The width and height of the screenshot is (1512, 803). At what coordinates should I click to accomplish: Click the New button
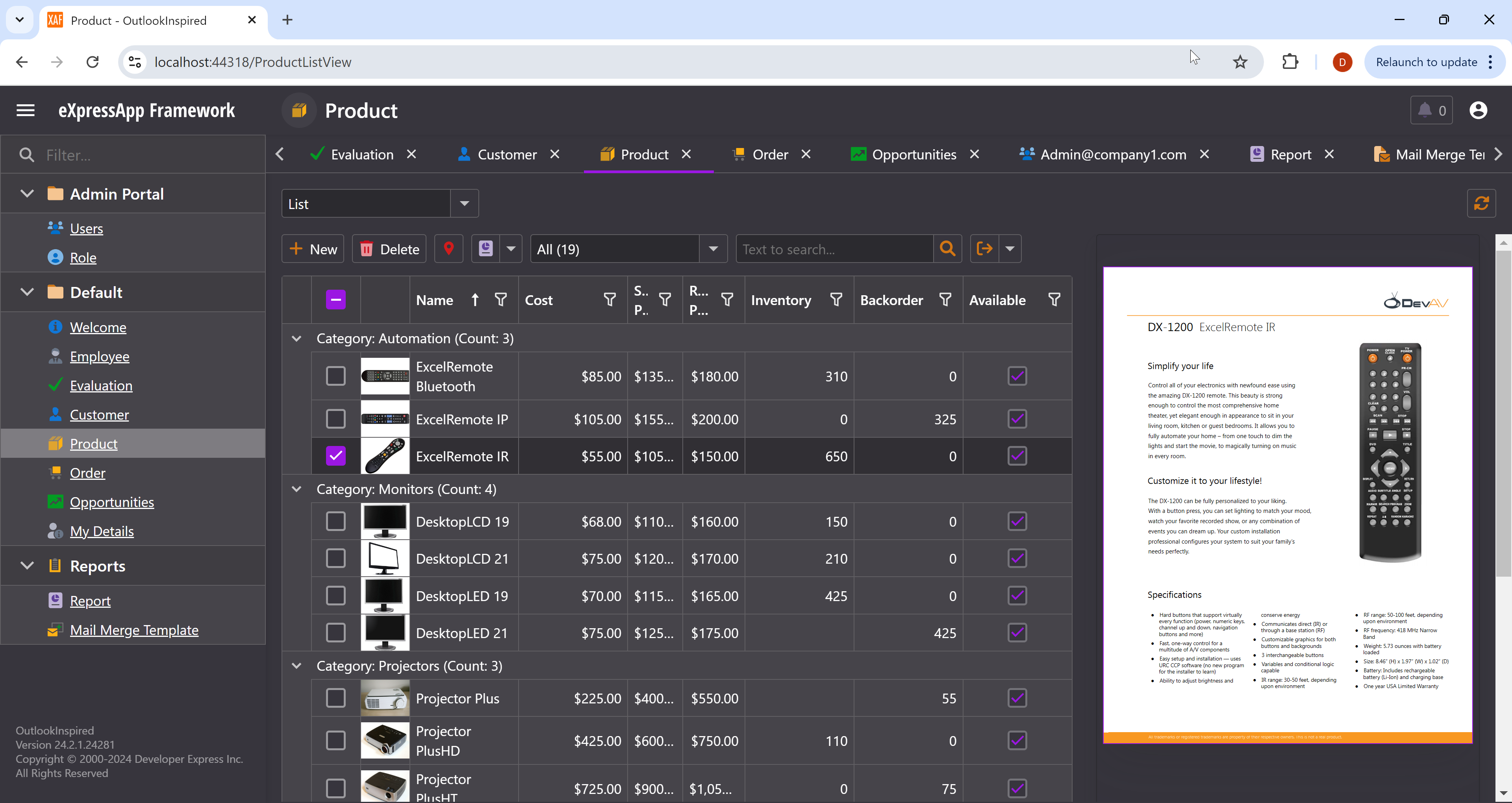point(313,249)
